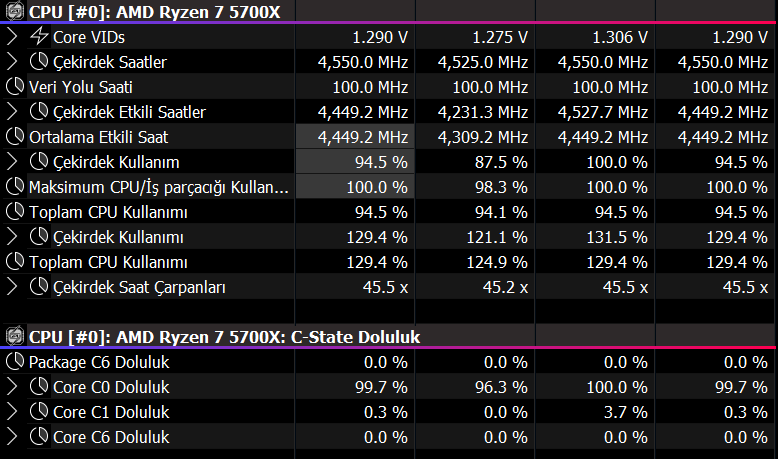The image size is (778, 459).
Task: Click the clock icon next to Çekirdek Saatler
Action: point(39,62)
